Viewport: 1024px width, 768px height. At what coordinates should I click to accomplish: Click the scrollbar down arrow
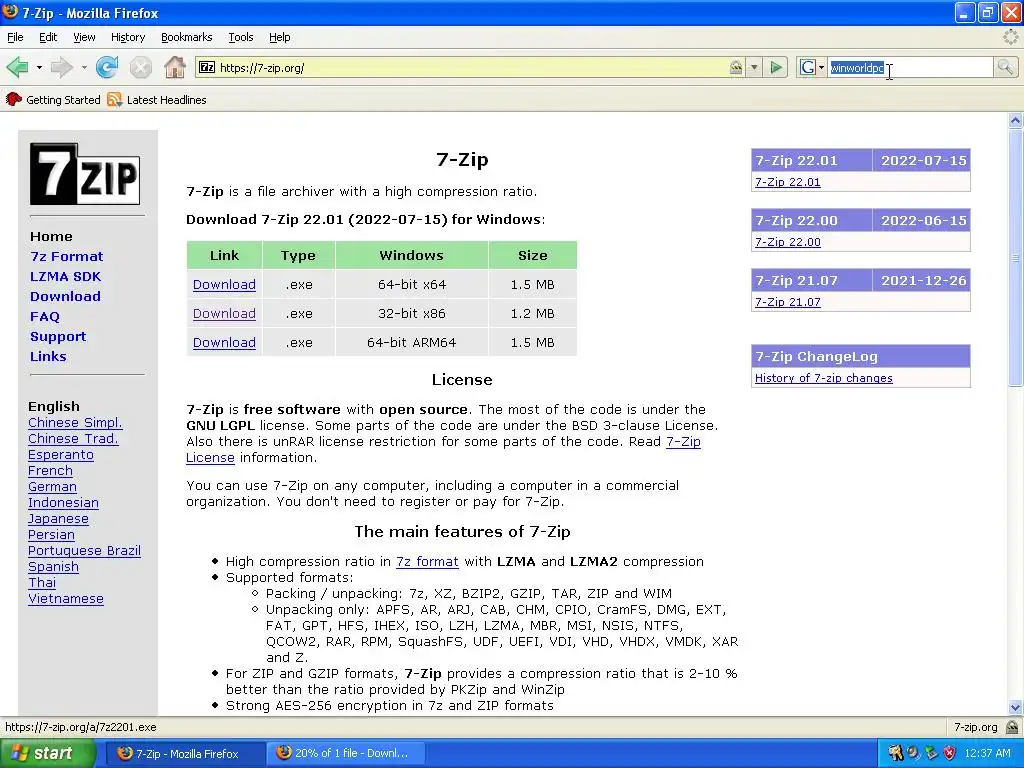coord(1015,707)
